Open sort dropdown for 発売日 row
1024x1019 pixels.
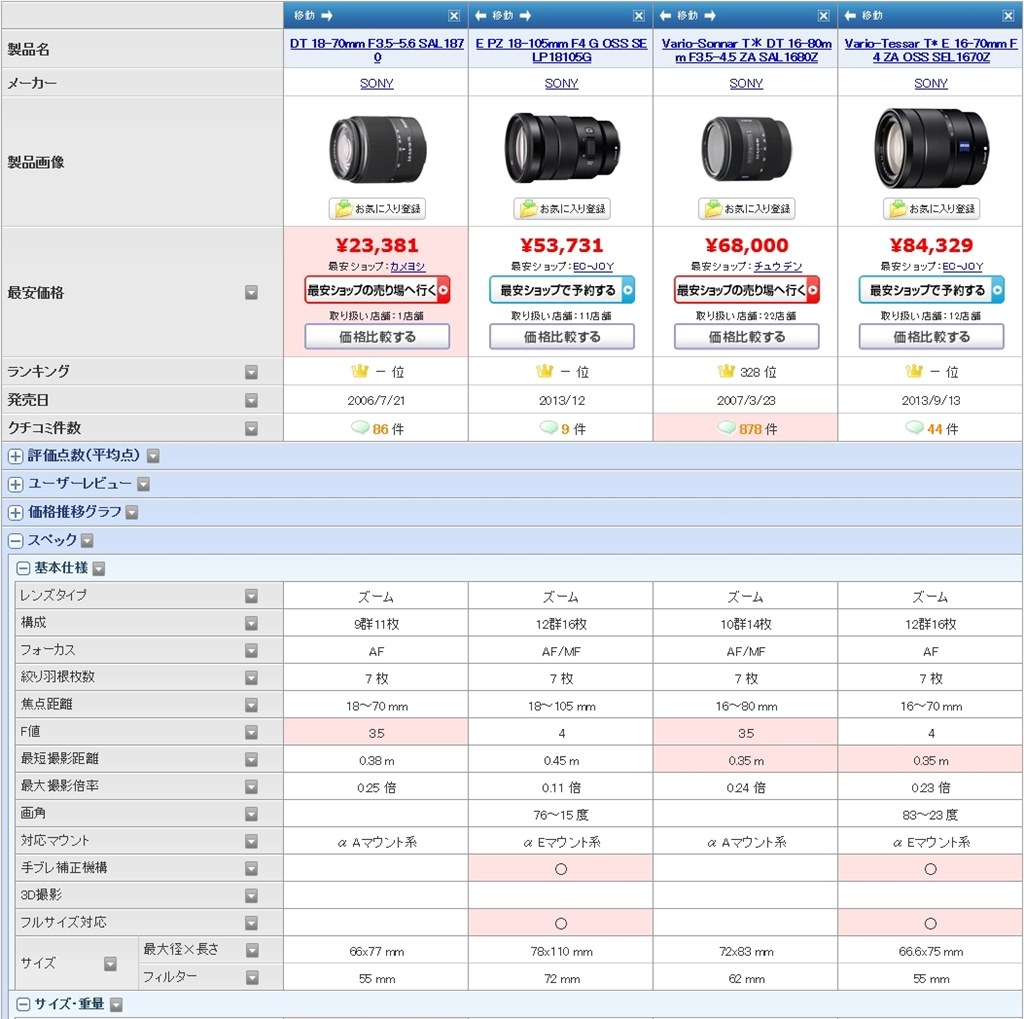pos(251,400)
